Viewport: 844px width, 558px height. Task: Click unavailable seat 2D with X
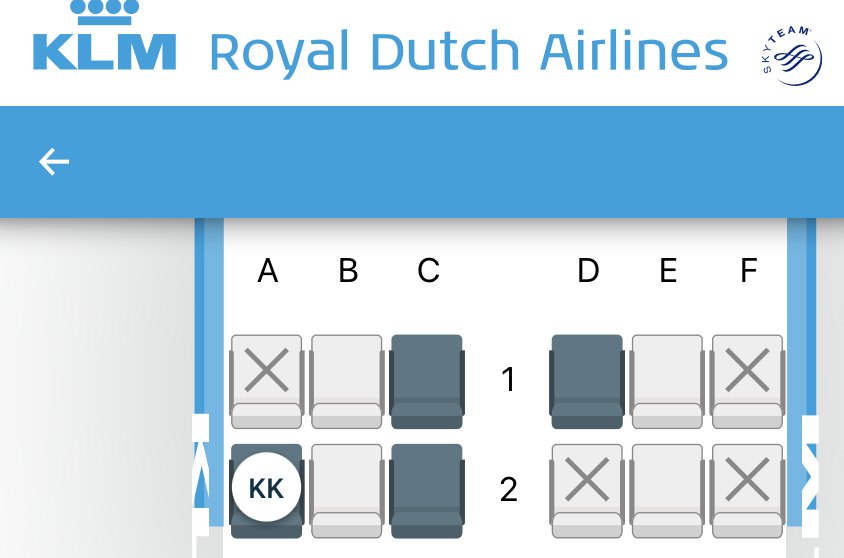tap(587, 491)
